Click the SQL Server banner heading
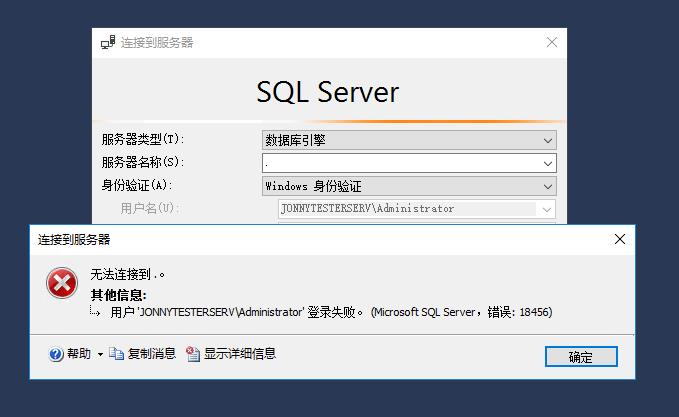 pos(328,92)
